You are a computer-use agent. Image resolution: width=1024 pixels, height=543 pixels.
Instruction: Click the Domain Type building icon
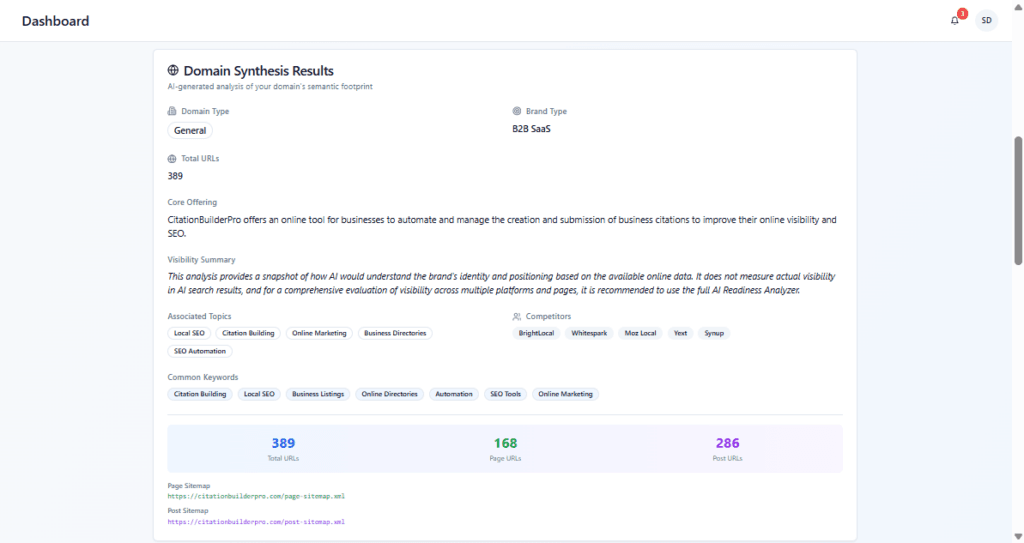click(x=172, y=112)
